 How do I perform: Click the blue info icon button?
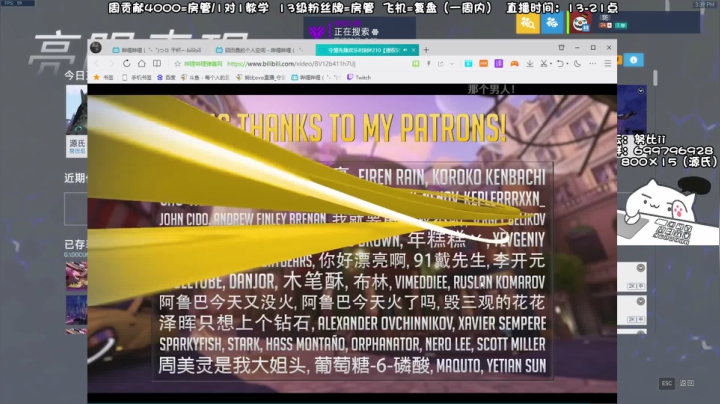pos(634,60)
